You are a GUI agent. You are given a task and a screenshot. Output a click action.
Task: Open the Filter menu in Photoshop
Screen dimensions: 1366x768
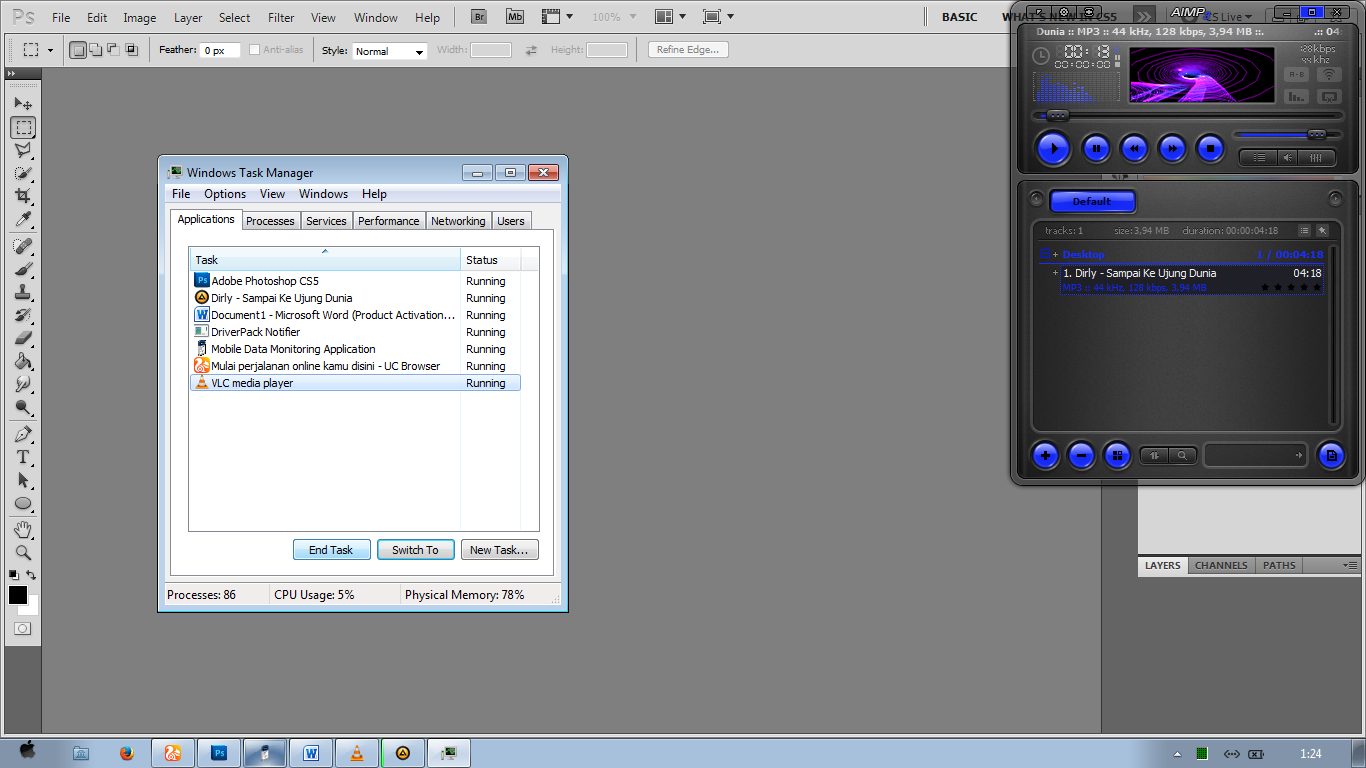(281, 17)
